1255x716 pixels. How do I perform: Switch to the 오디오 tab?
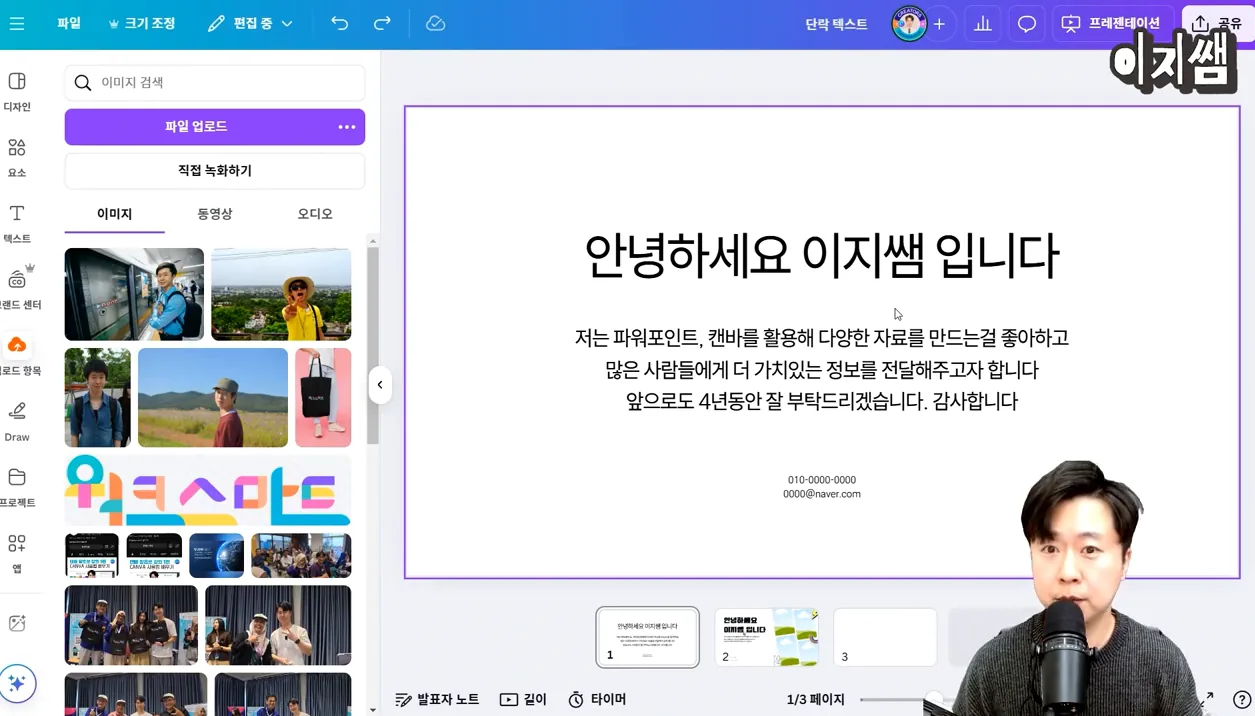(315, 214)
